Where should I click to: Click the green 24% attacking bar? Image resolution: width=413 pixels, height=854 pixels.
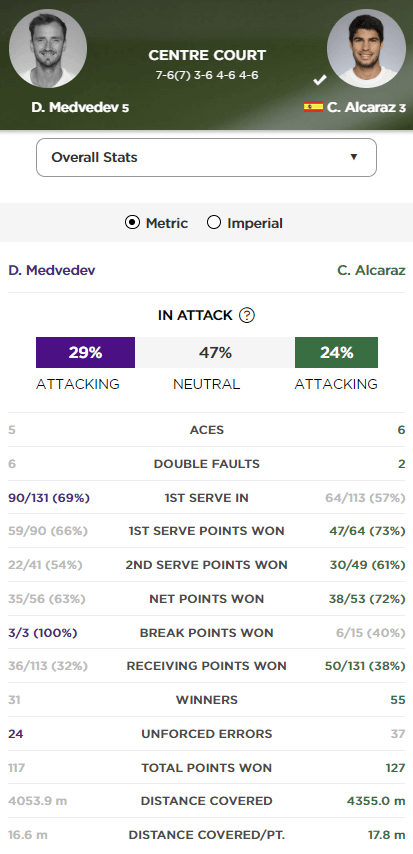point(336,352)
